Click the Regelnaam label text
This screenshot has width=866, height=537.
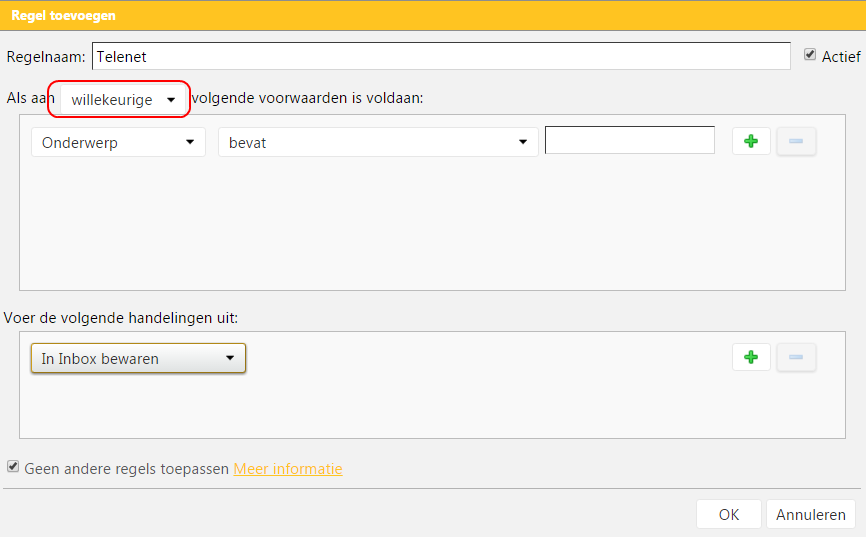46,57
